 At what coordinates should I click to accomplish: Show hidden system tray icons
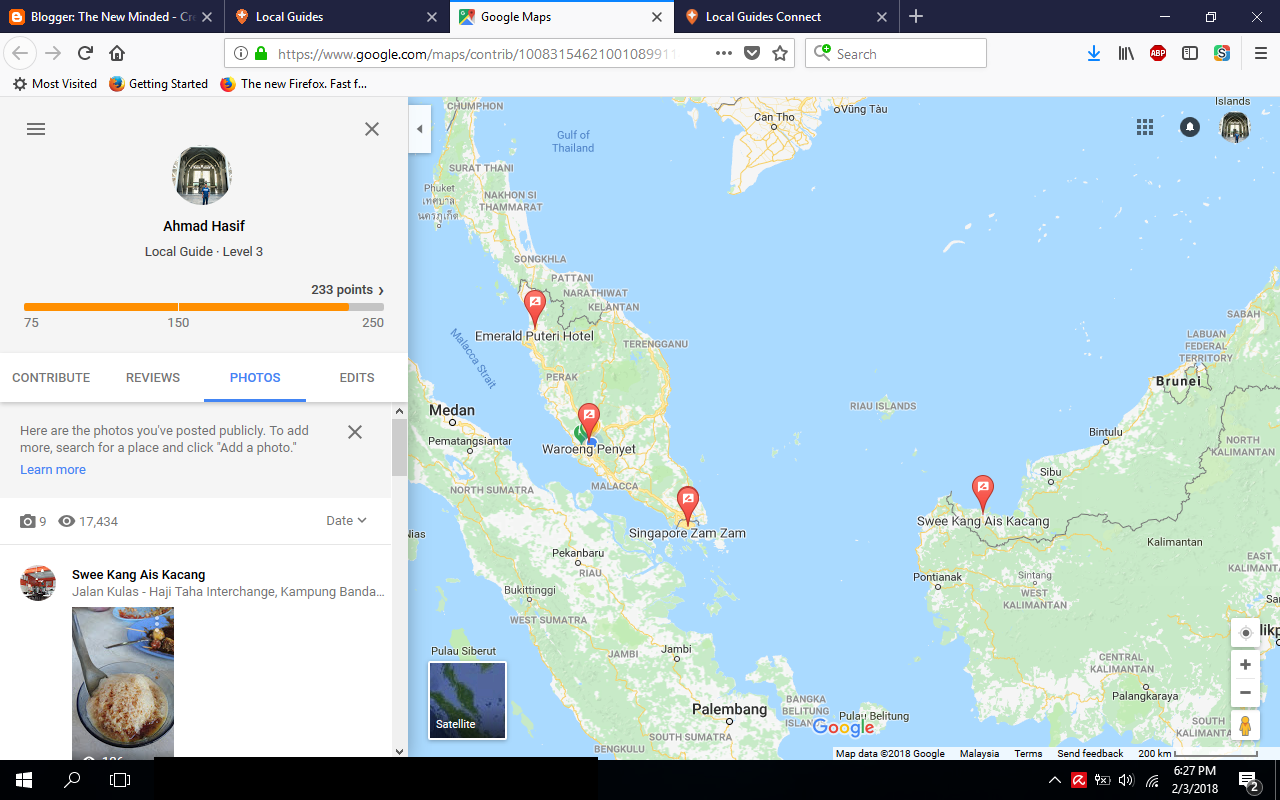click(x=1055, y=780)
